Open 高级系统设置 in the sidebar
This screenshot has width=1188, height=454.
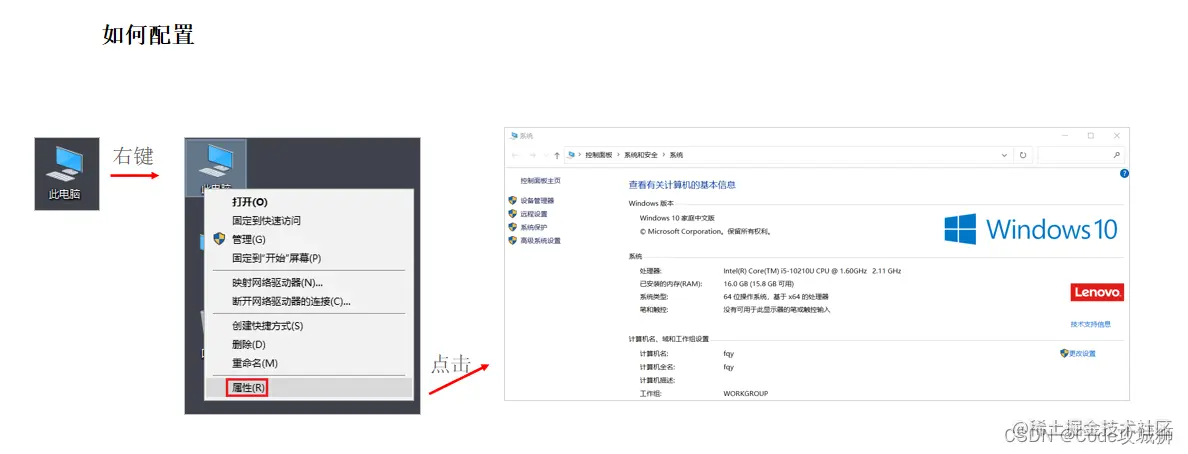pyautogui.click(x=540, y=240)
